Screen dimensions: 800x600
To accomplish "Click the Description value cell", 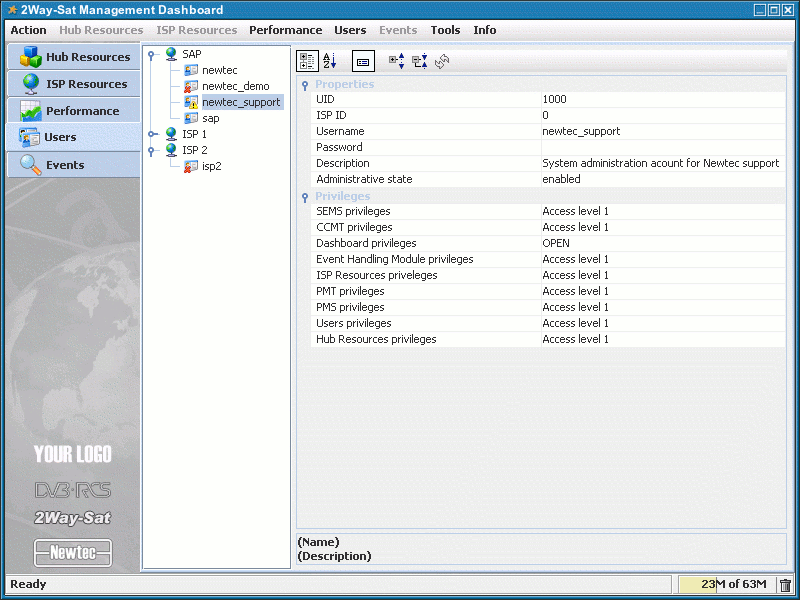I will coord(663,163).
